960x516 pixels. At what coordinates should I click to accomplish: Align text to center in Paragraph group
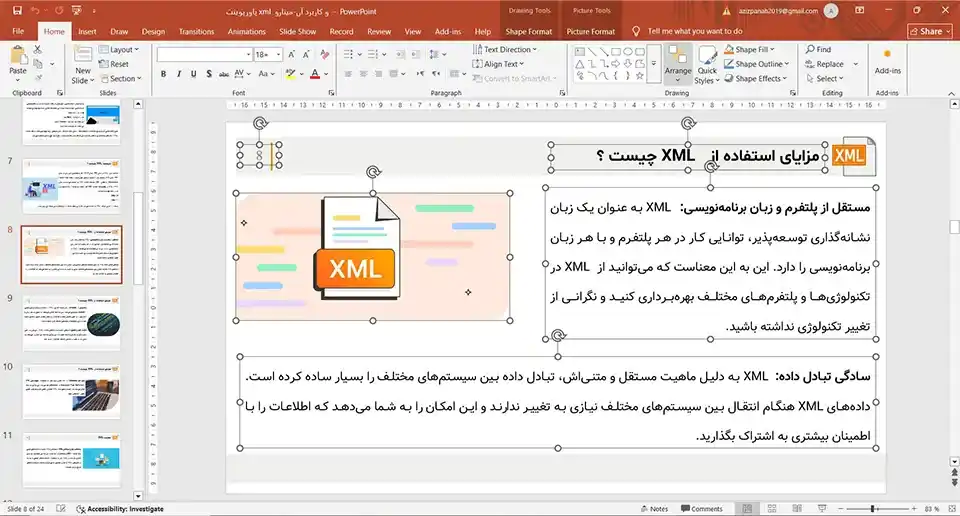coord(363,73)
